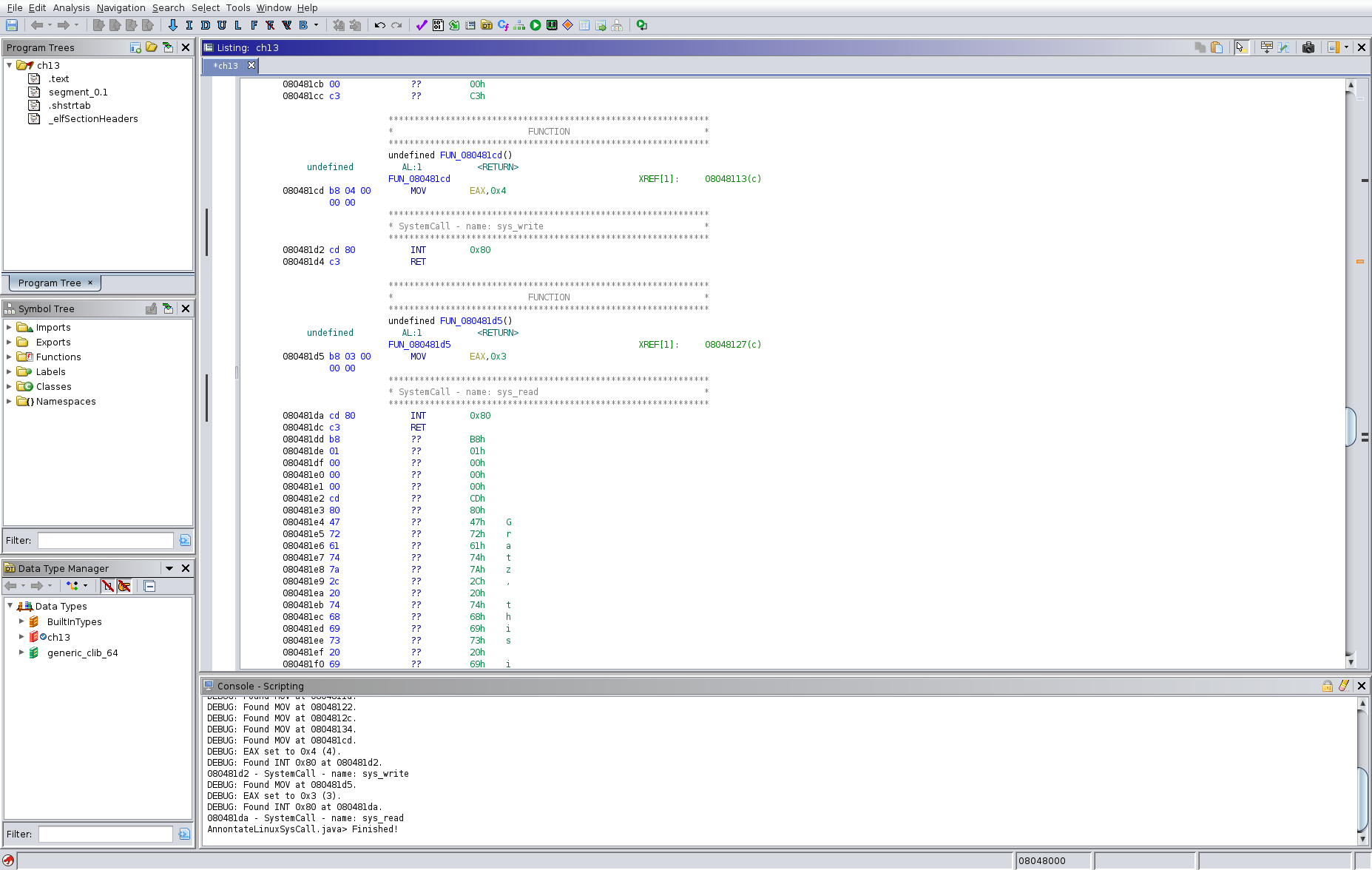Open Data Type Manager dropdown menu arrow
The height and width of the screenshot is (870, 1372).
tap(169, 568)
